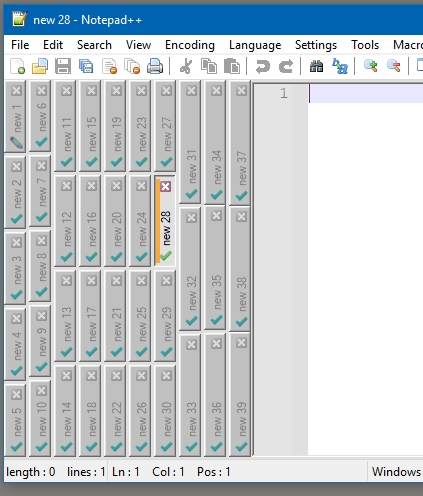The width and height of the screenshot is (423, 496).
Task: Save all documents with the stacked floppy icon
Action: pos(86,66)
